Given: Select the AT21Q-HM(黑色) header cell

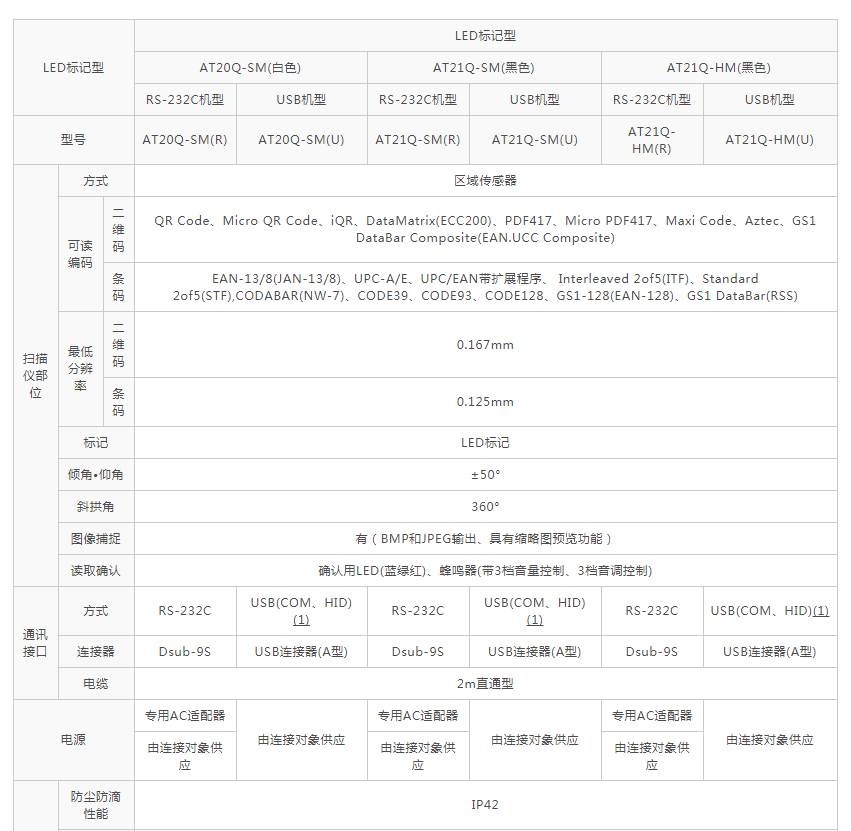Looking at the screenshot, I should tap(719, 68).
